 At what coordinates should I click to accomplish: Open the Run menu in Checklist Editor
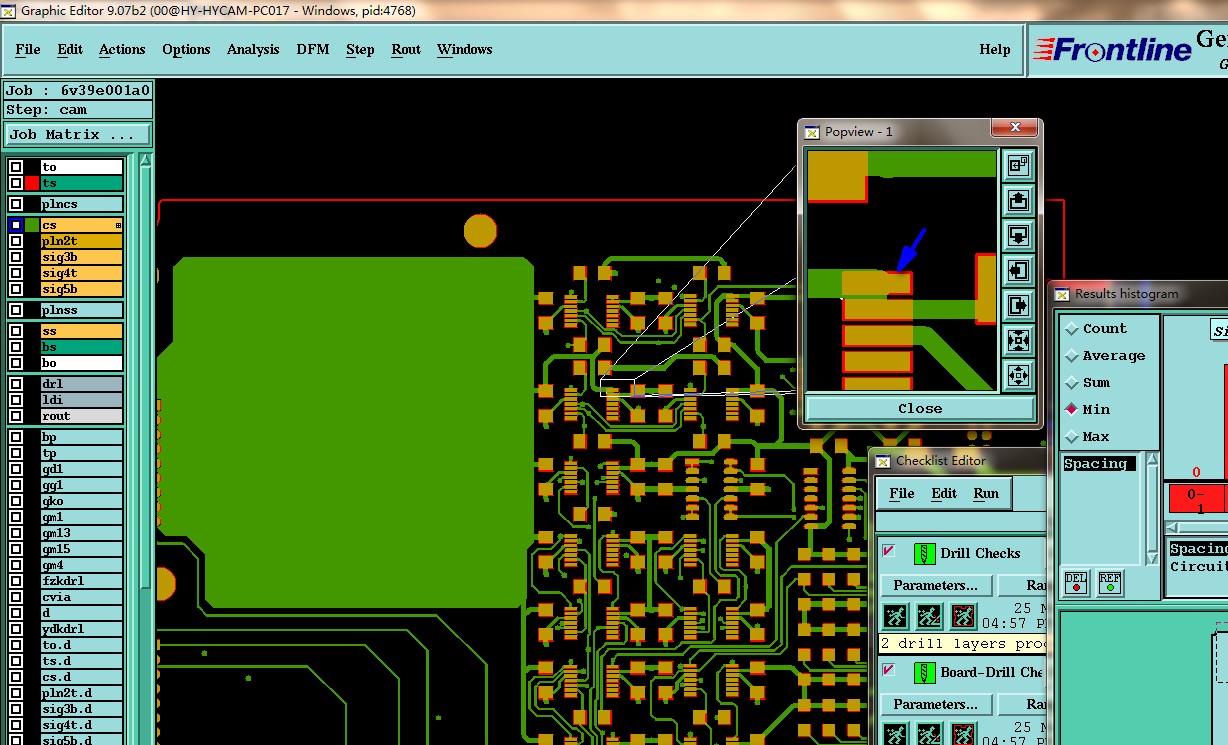click(x=986, y=493)
